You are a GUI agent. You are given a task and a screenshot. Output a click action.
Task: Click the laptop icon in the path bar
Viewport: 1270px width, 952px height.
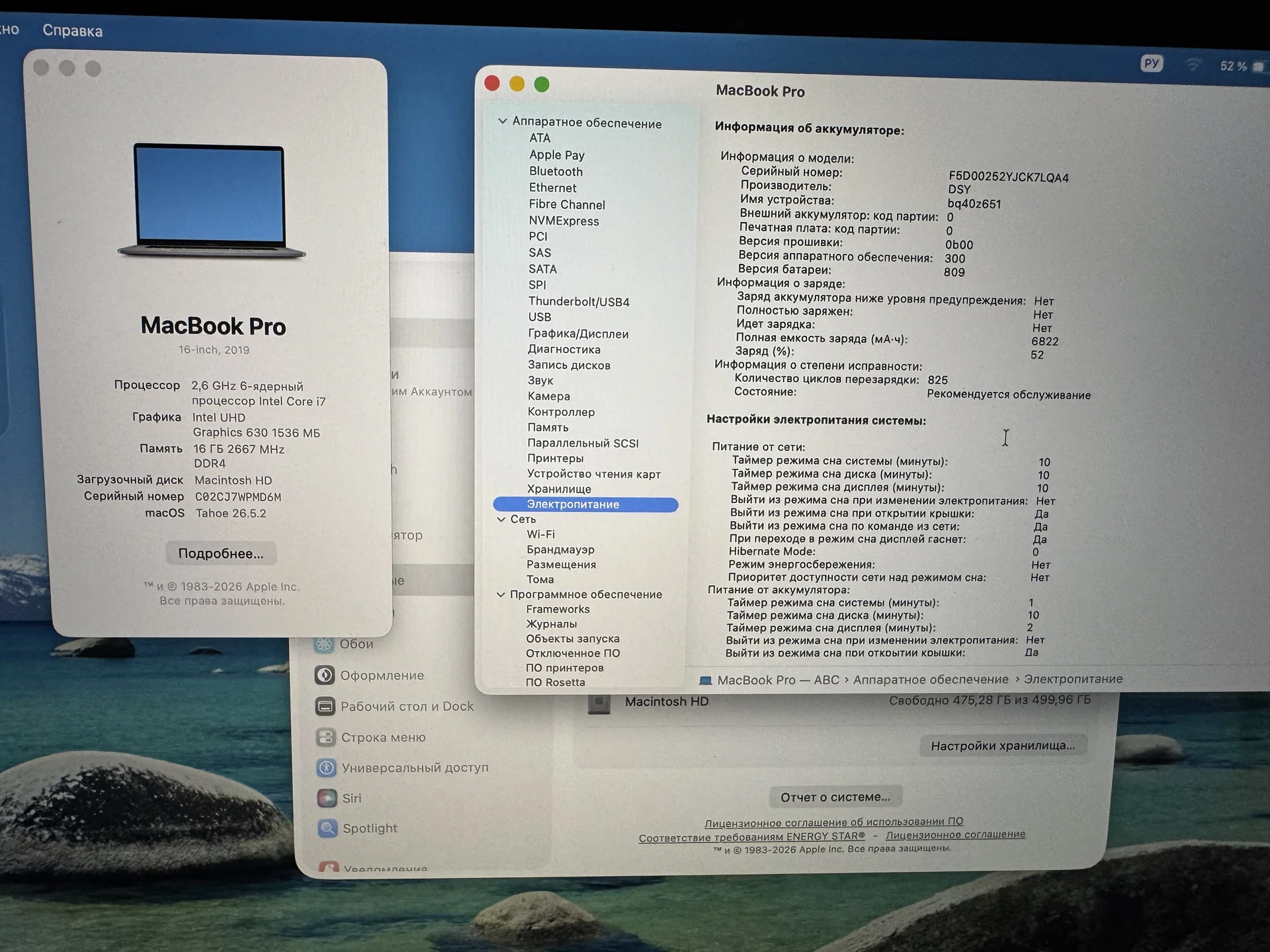(705, 680)
